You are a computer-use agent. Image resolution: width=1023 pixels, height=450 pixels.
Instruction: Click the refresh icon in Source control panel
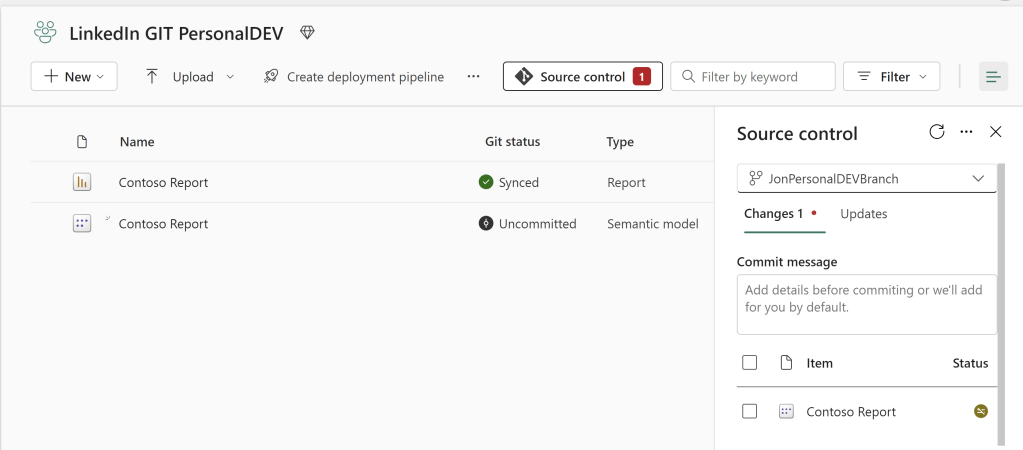937,132
